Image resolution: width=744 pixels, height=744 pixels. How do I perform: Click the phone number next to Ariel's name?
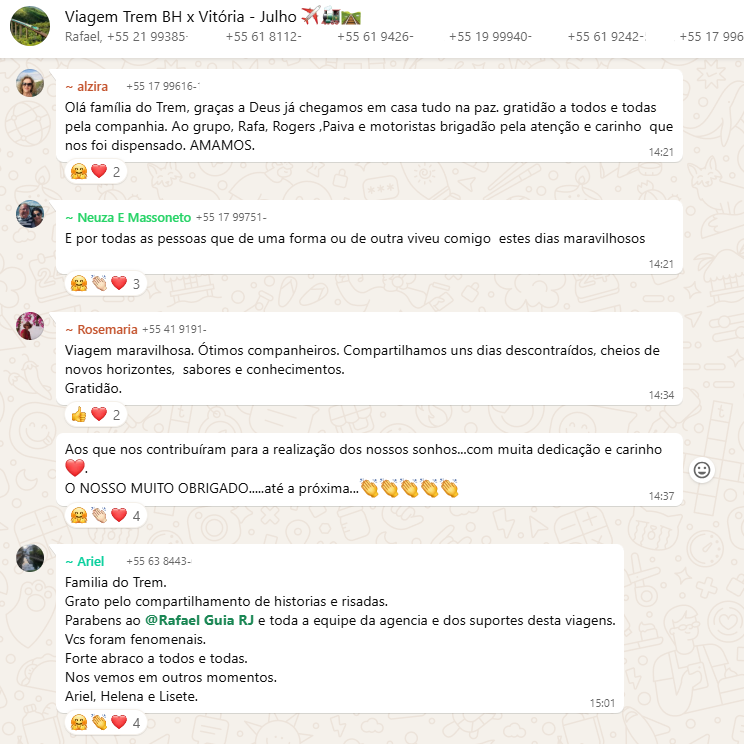click(158, 561)
